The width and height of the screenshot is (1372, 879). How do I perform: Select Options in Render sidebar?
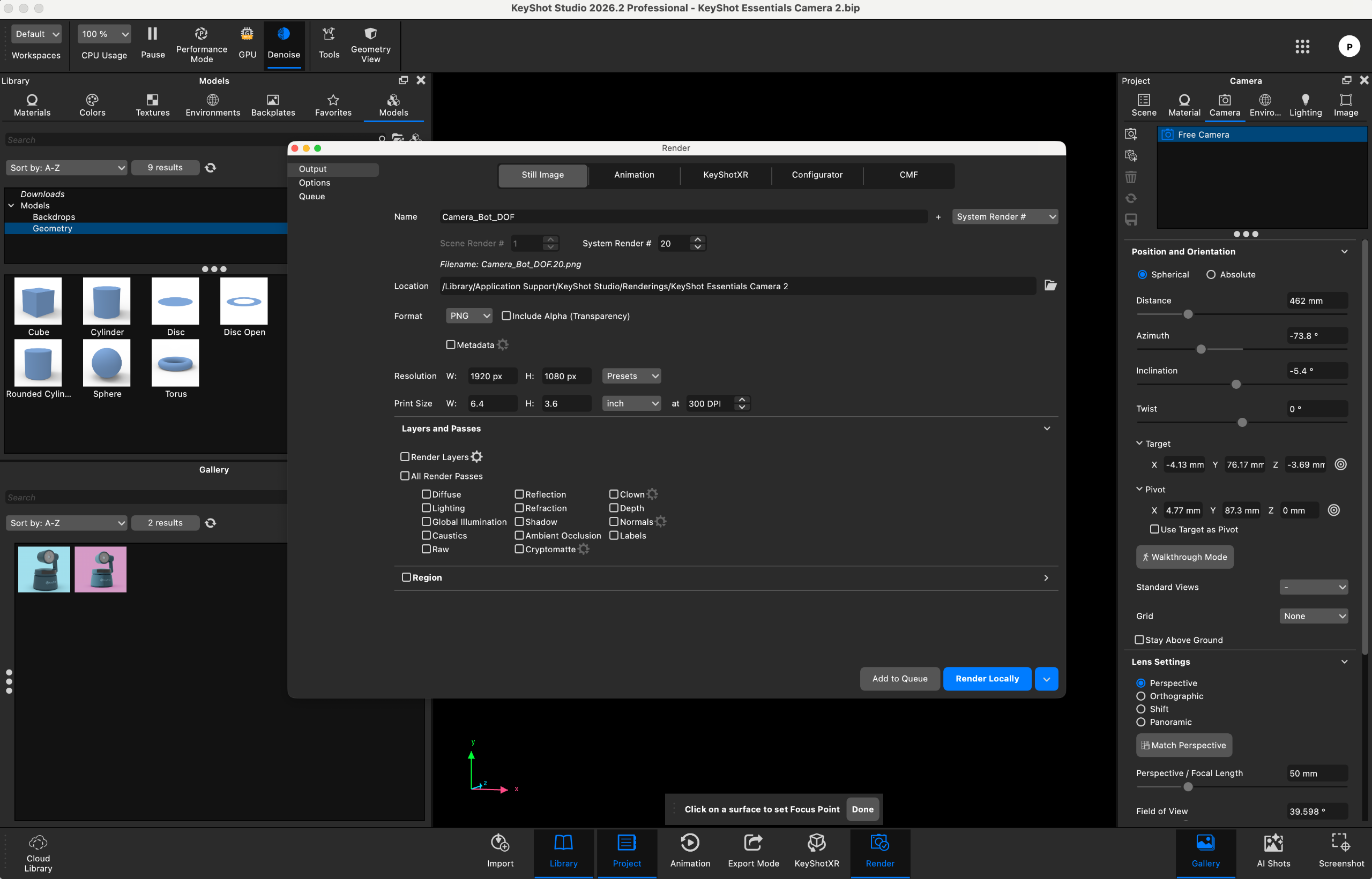click(315, 183)
